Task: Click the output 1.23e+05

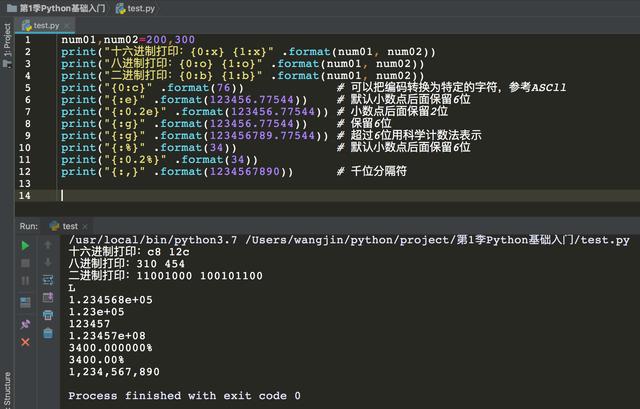Action: coord(96,312)
